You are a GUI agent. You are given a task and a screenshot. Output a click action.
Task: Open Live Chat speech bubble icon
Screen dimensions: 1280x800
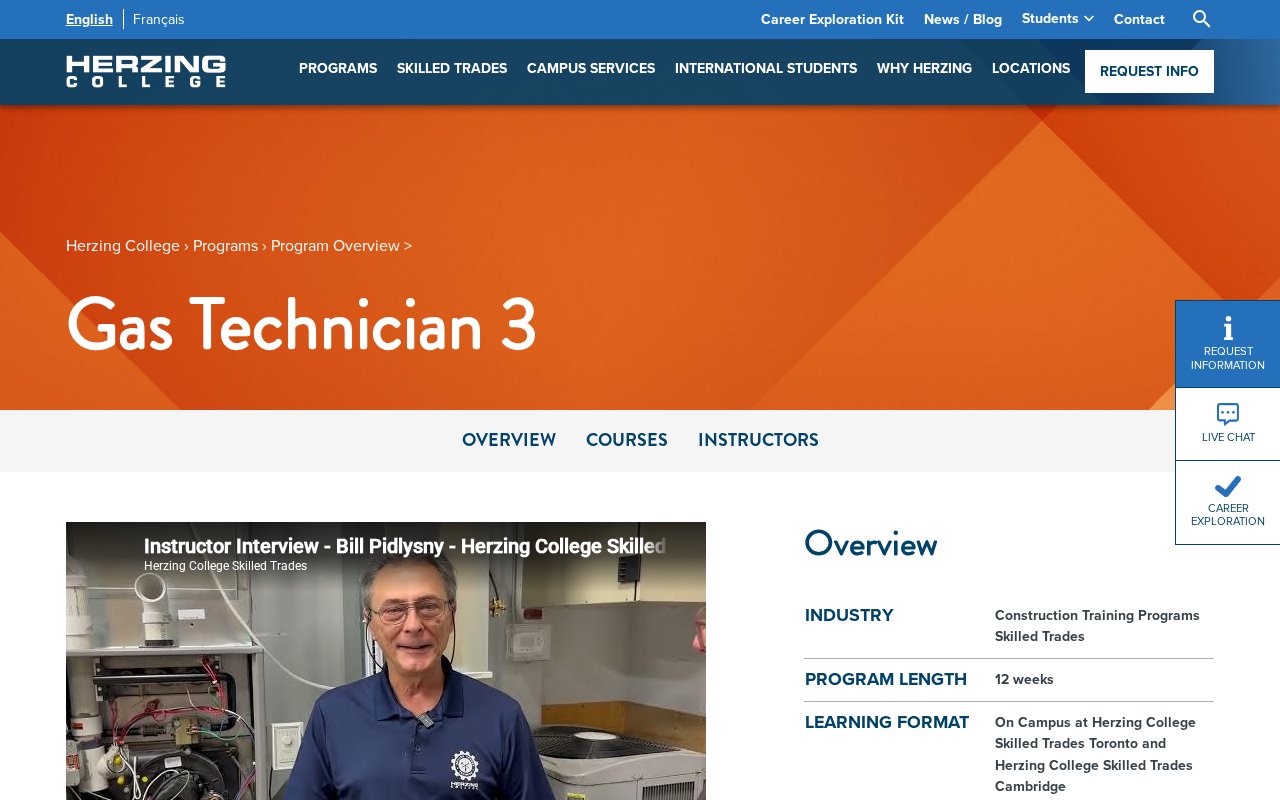(1228, 414)
